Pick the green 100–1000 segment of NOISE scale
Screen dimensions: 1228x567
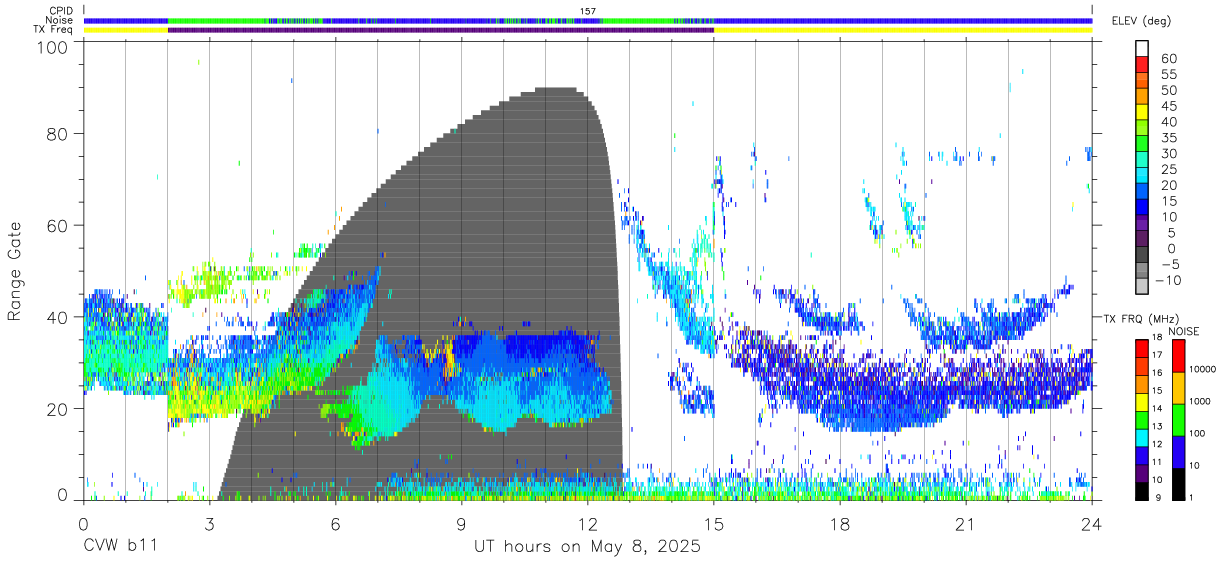[1178, 419]
